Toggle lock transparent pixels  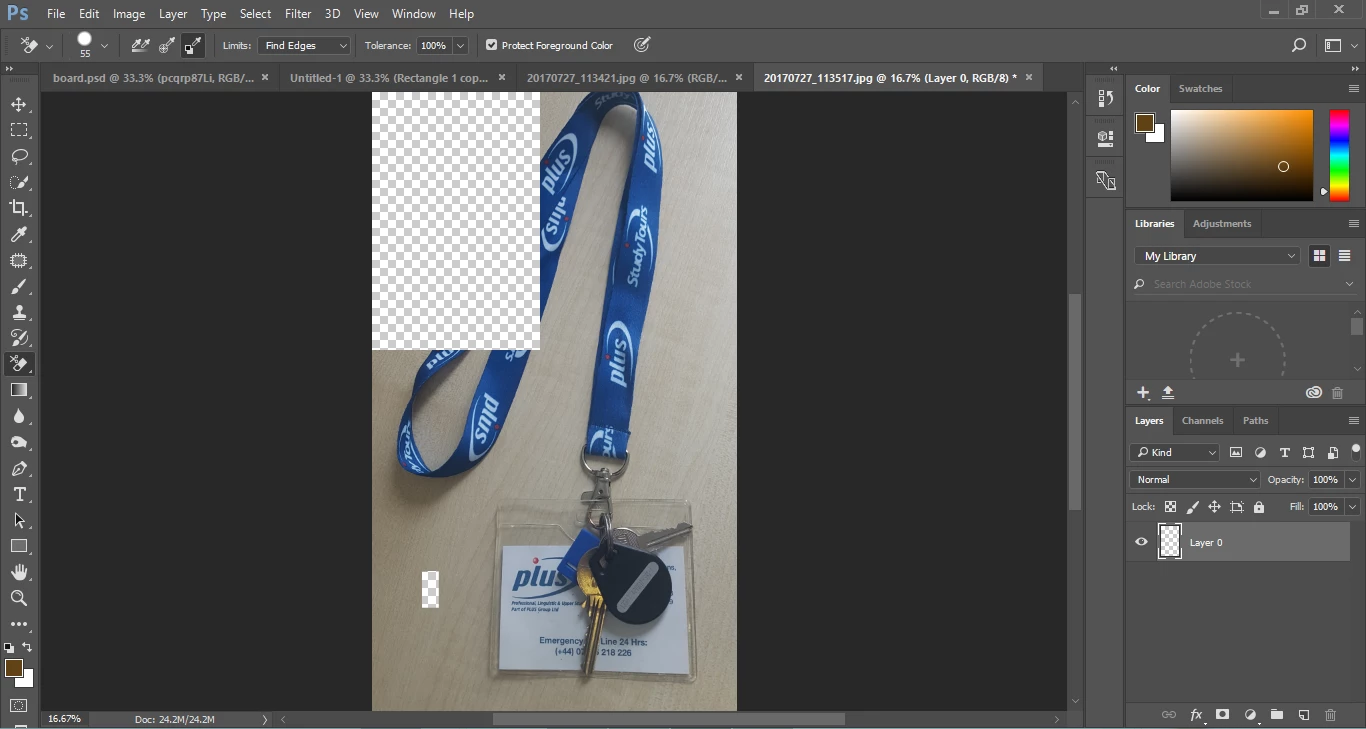pos(1170,507)
